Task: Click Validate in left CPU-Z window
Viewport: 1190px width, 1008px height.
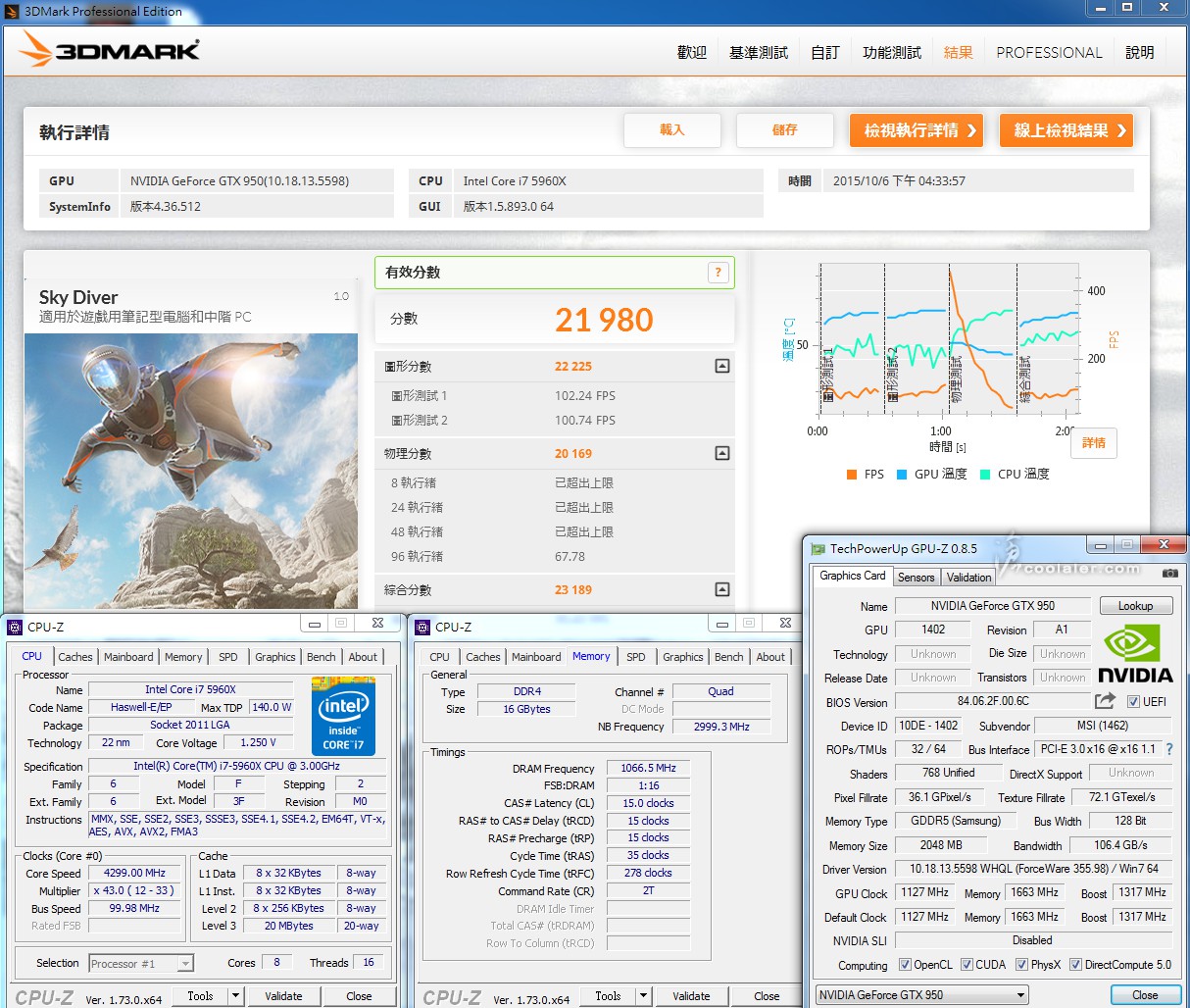Action: 283,996
